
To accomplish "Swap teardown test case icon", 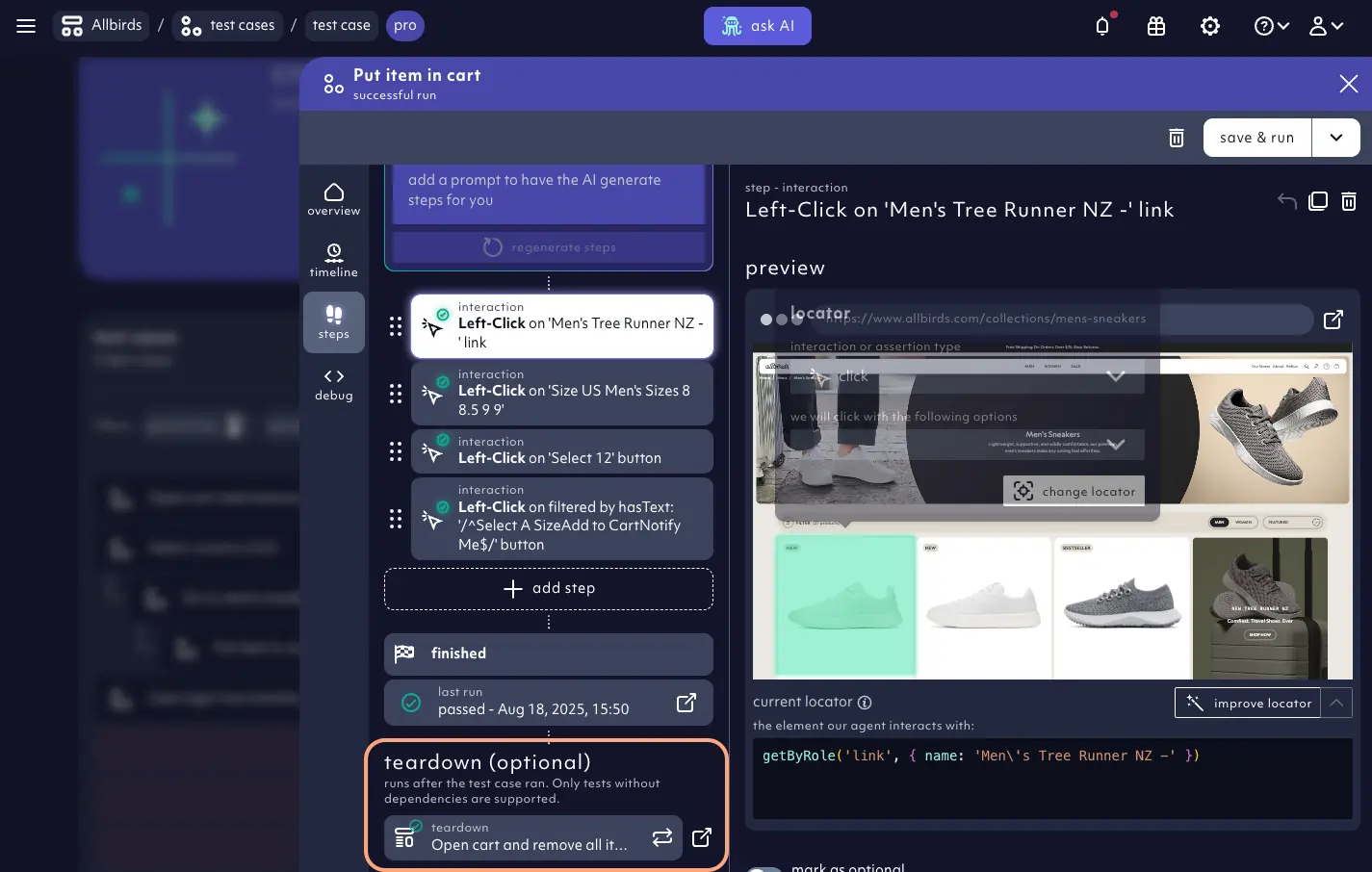I will [x=662, y=837].
